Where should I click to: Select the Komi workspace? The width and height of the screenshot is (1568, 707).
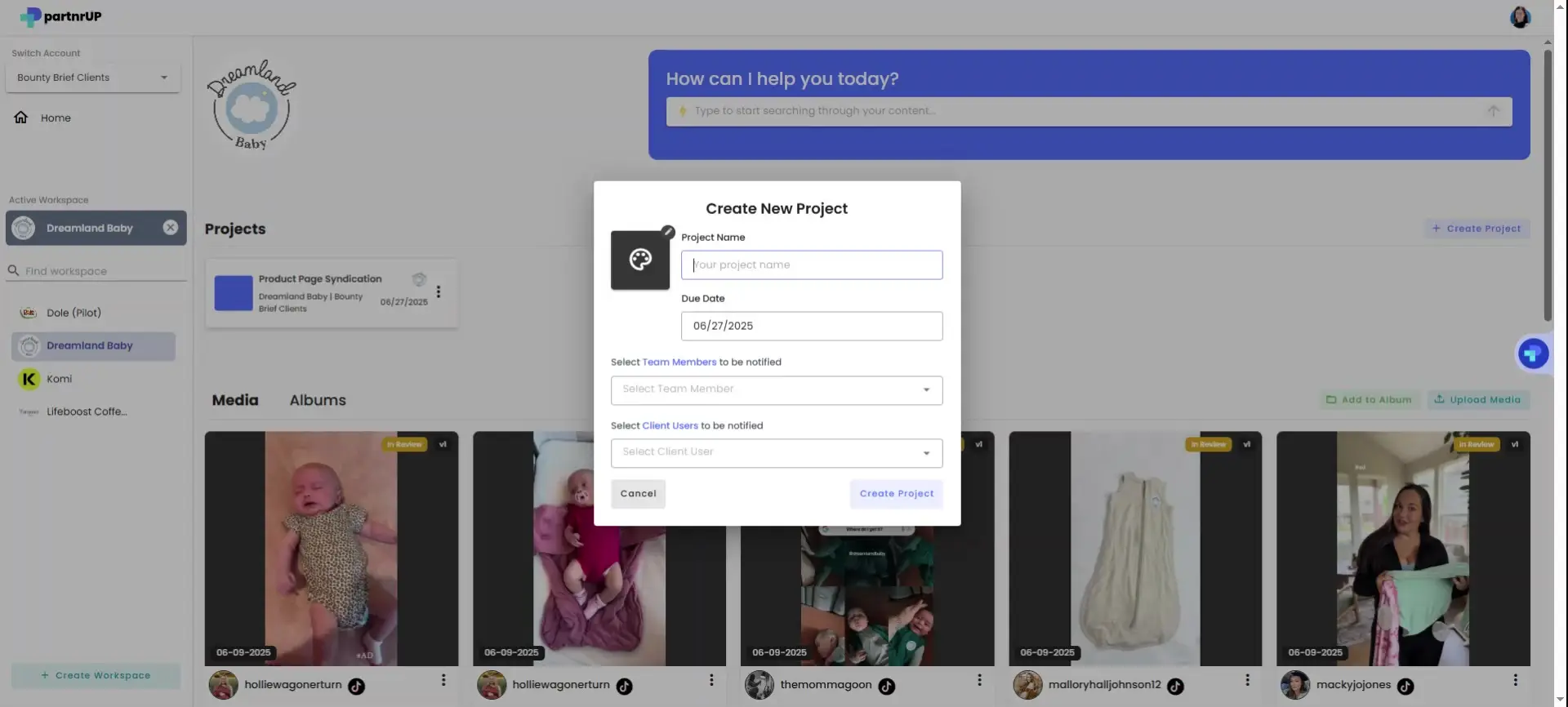tap(93, 379)
